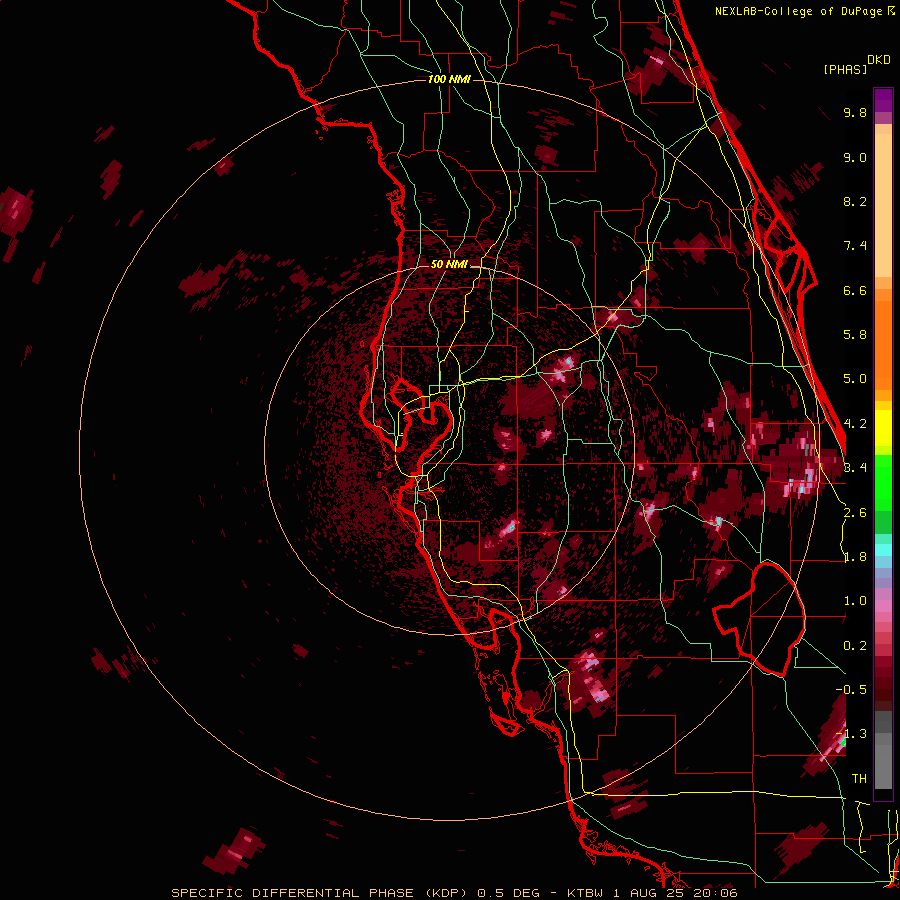Pick the bright green segment of the color bar
900x900 pixels.
(883, 481)
